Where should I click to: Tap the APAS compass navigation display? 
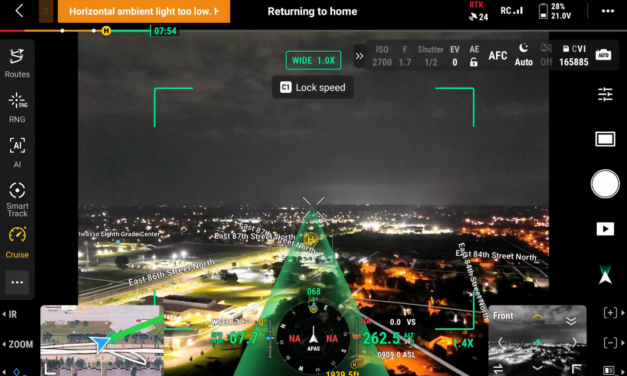(x=314, y=338)
